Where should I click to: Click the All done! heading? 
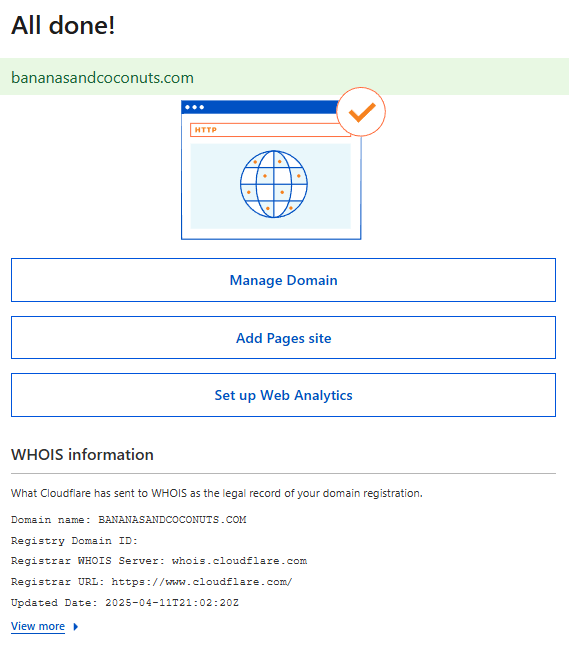click(63, 25)
